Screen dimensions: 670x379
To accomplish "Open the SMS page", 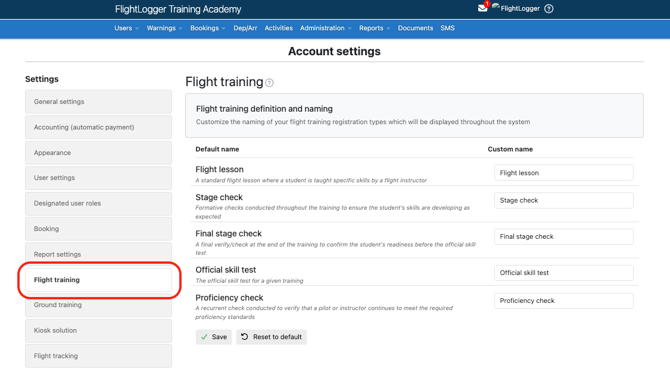I will pos(447,28).
